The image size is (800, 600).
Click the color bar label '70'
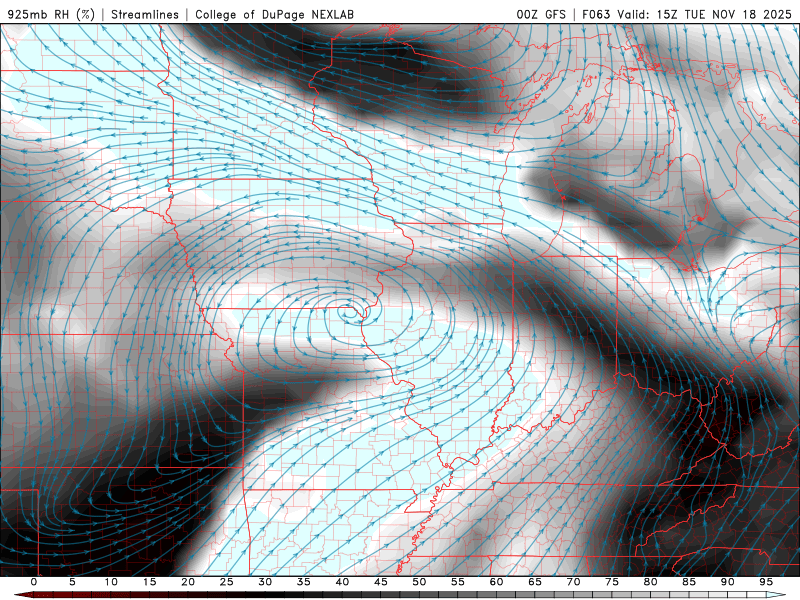pos(573,582)
